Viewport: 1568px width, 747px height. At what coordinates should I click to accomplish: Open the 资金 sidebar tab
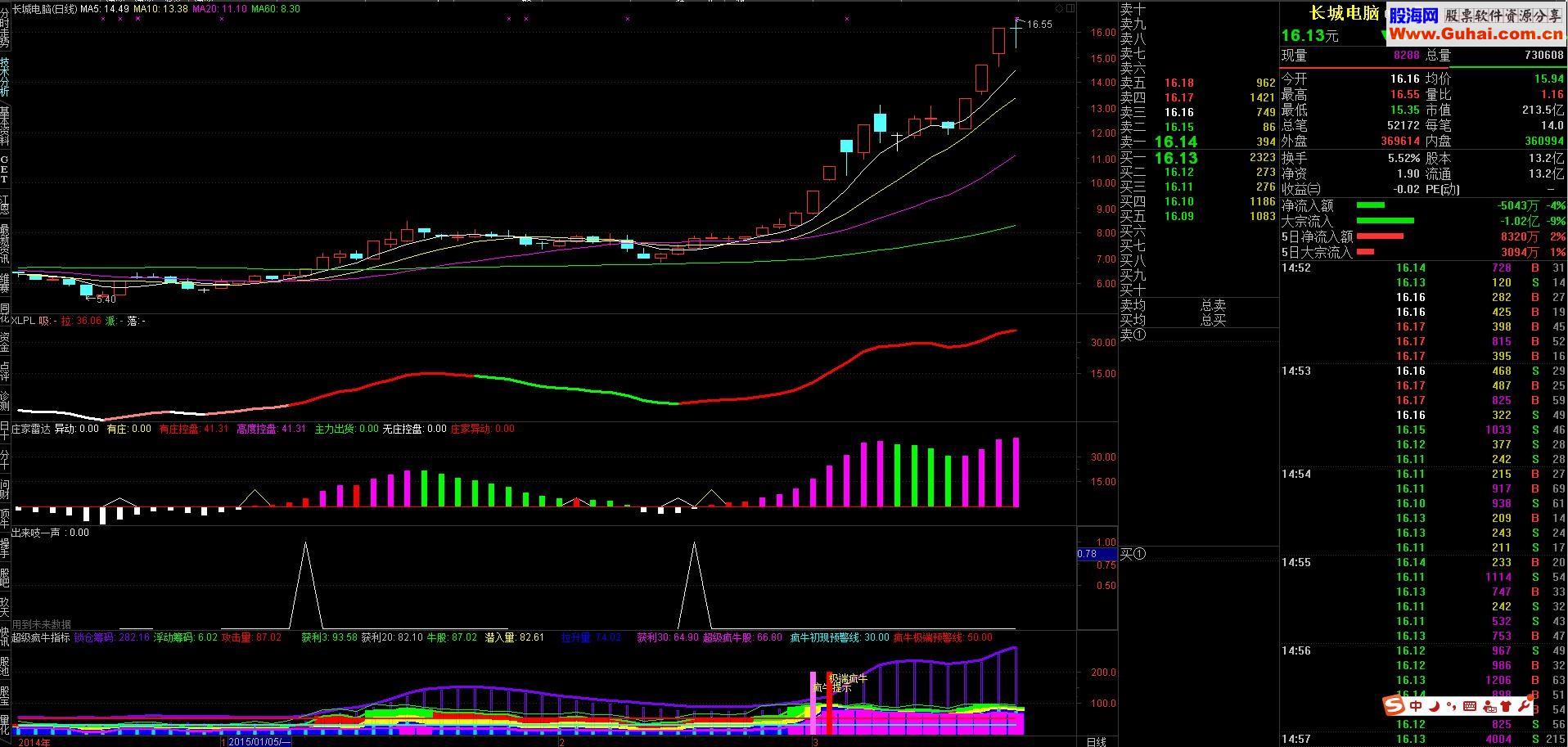tap(5, 342)
